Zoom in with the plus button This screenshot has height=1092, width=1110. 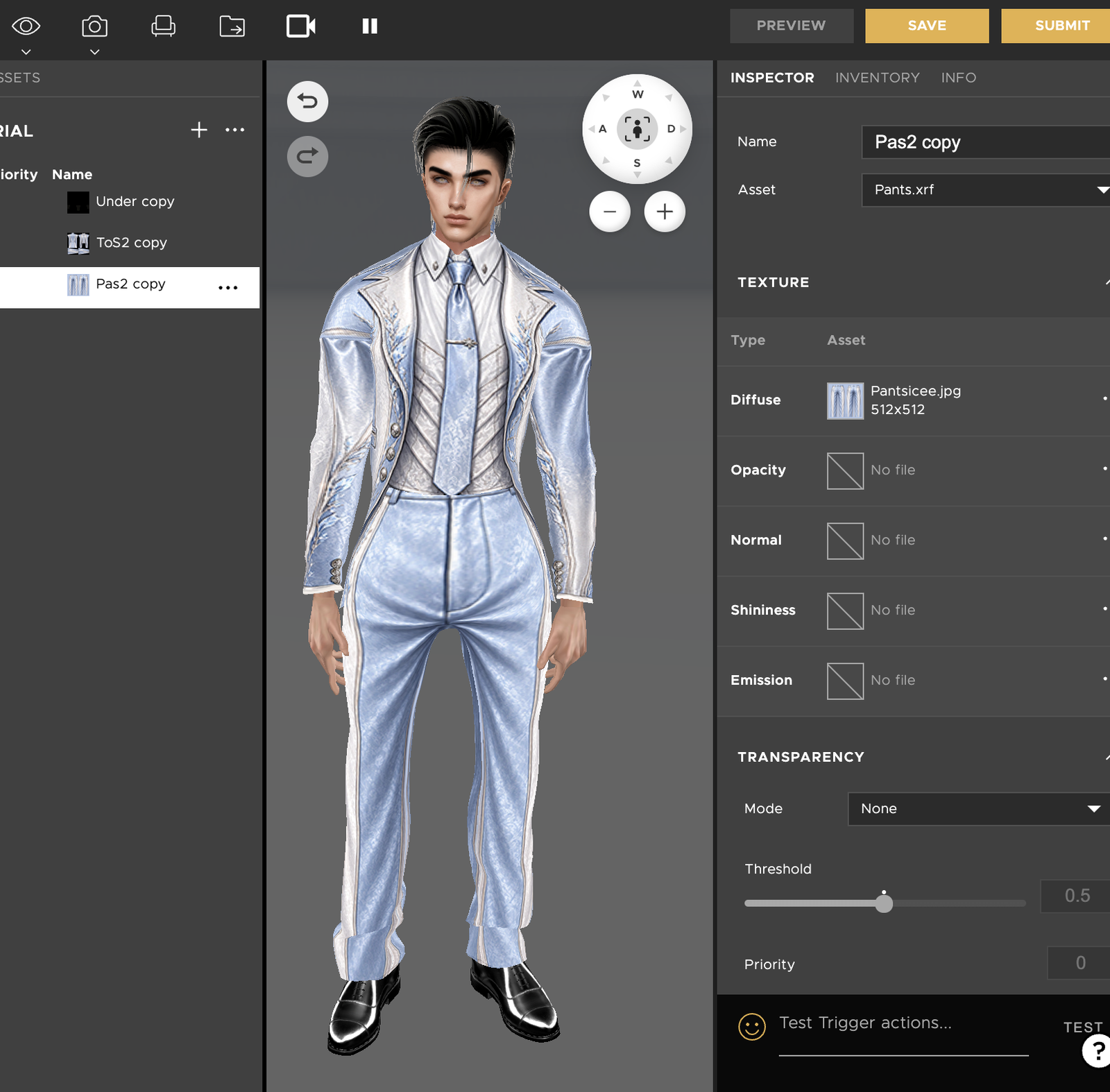(665, 212)
